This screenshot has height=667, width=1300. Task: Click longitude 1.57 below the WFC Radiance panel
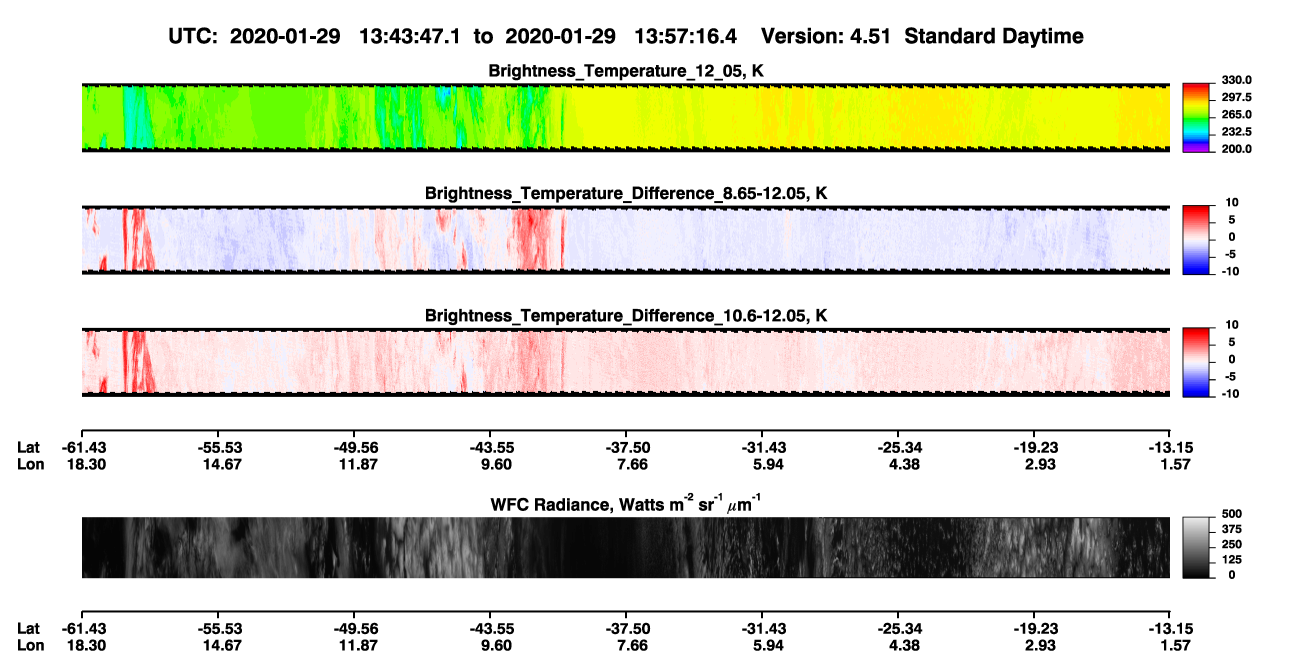click(x=1177, y=646)
